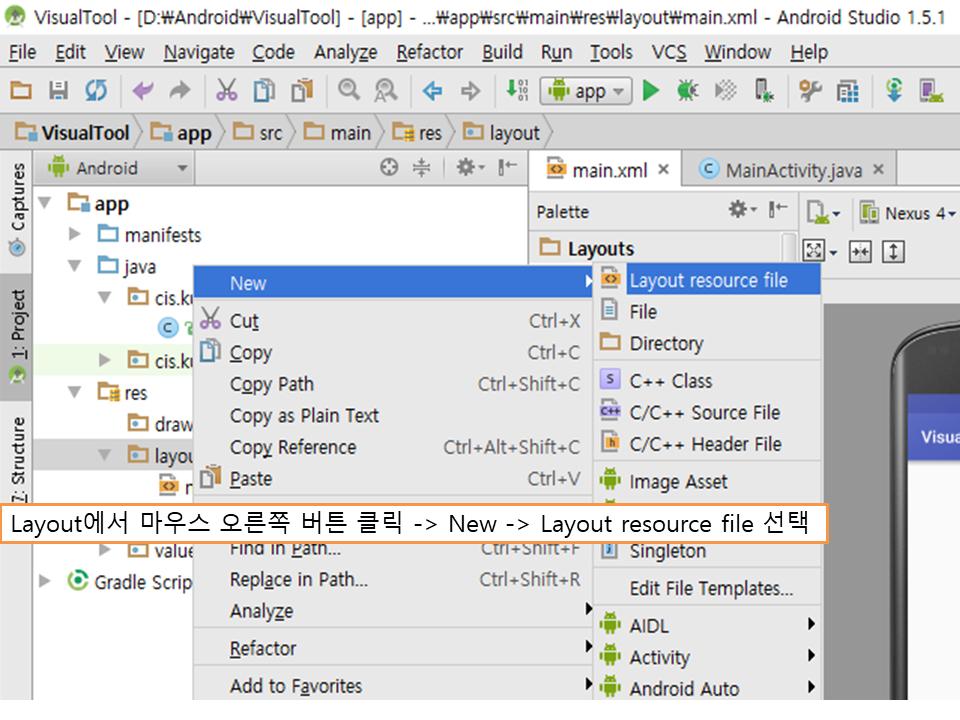Click the Find magnifier toolbar icon
The width and height of the screenshot is (960, 720).
click(348, 91)
